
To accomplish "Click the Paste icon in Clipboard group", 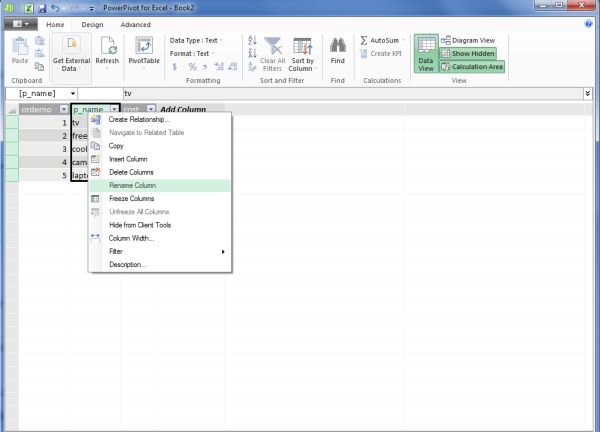I will pos(20,47).
